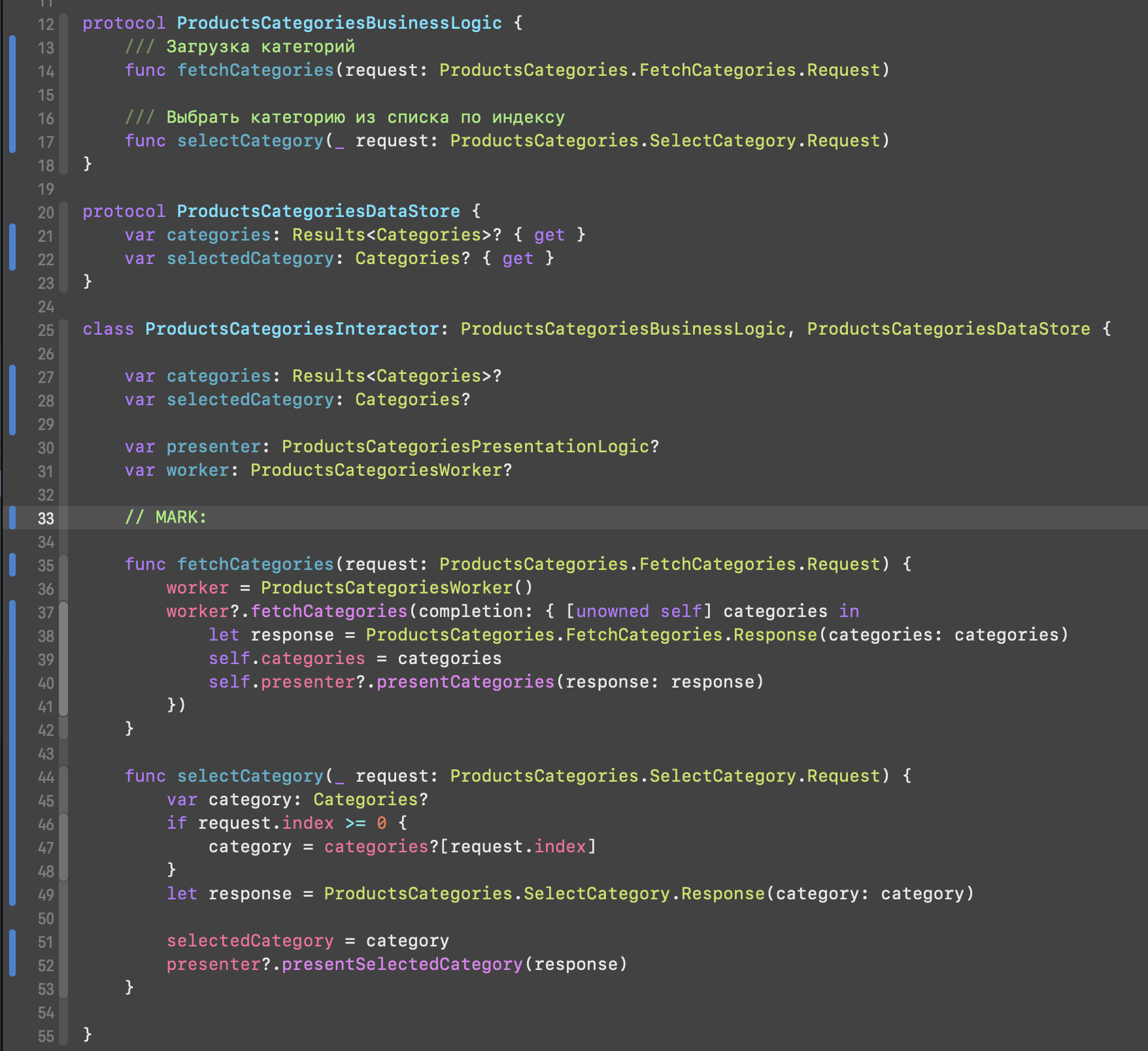Viewport: 1148px width, 1051px height.
Task: Click 'fetchCategories' function name on line 35
Action: [x=256, y=564]
